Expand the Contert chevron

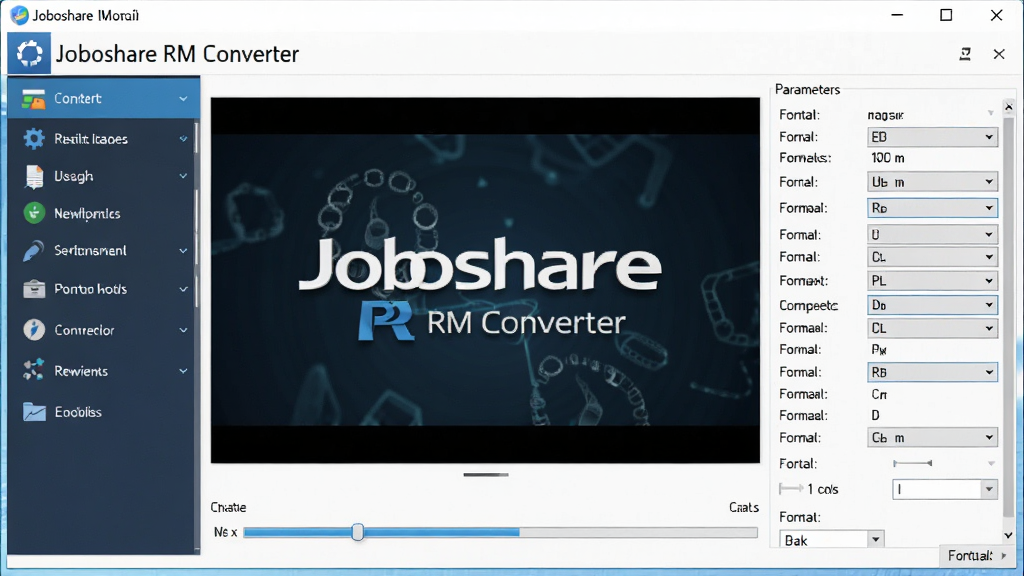pos(184,99)
